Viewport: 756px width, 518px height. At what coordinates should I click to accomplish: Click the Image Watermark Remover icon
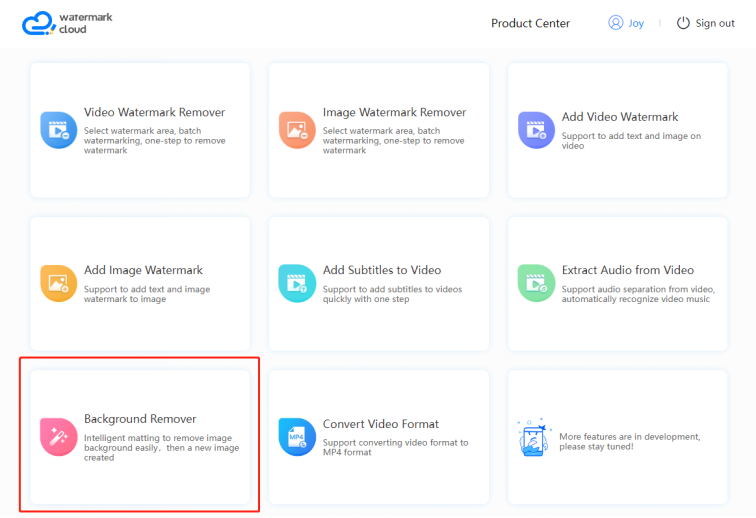click(297, 130)
